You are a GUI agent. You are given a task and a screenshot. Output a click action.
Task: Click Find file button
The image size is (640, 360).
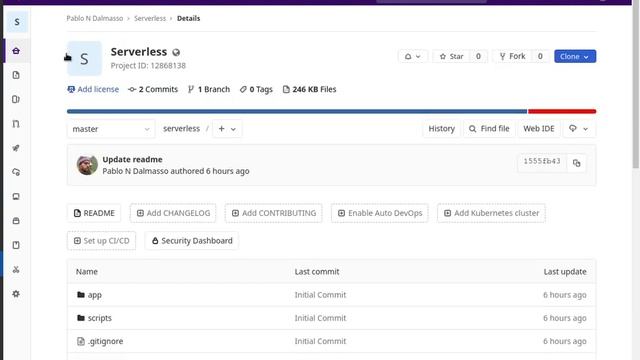pyautogui.click(x=489, y=129)
